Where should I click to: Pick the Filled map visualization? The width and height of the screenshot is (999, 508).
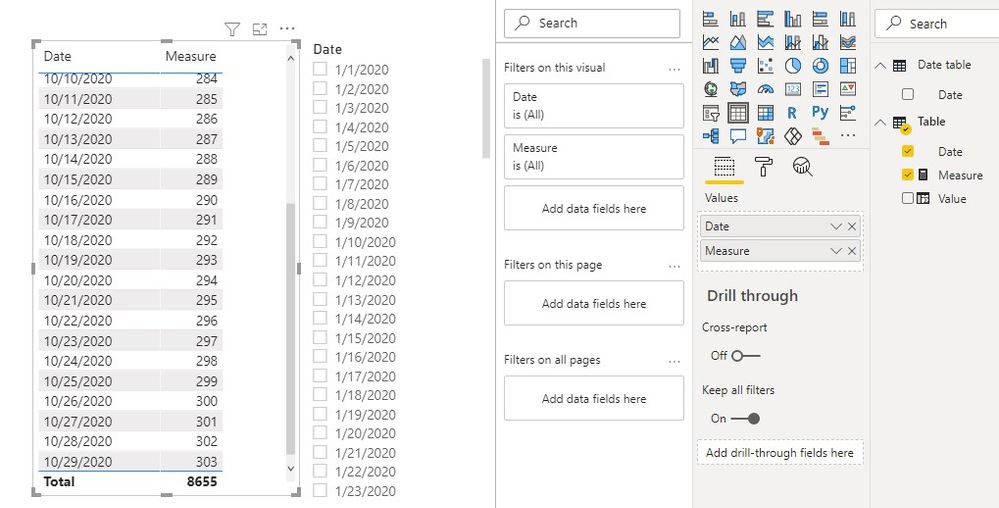pyautogui.click(x=738, y=89)
